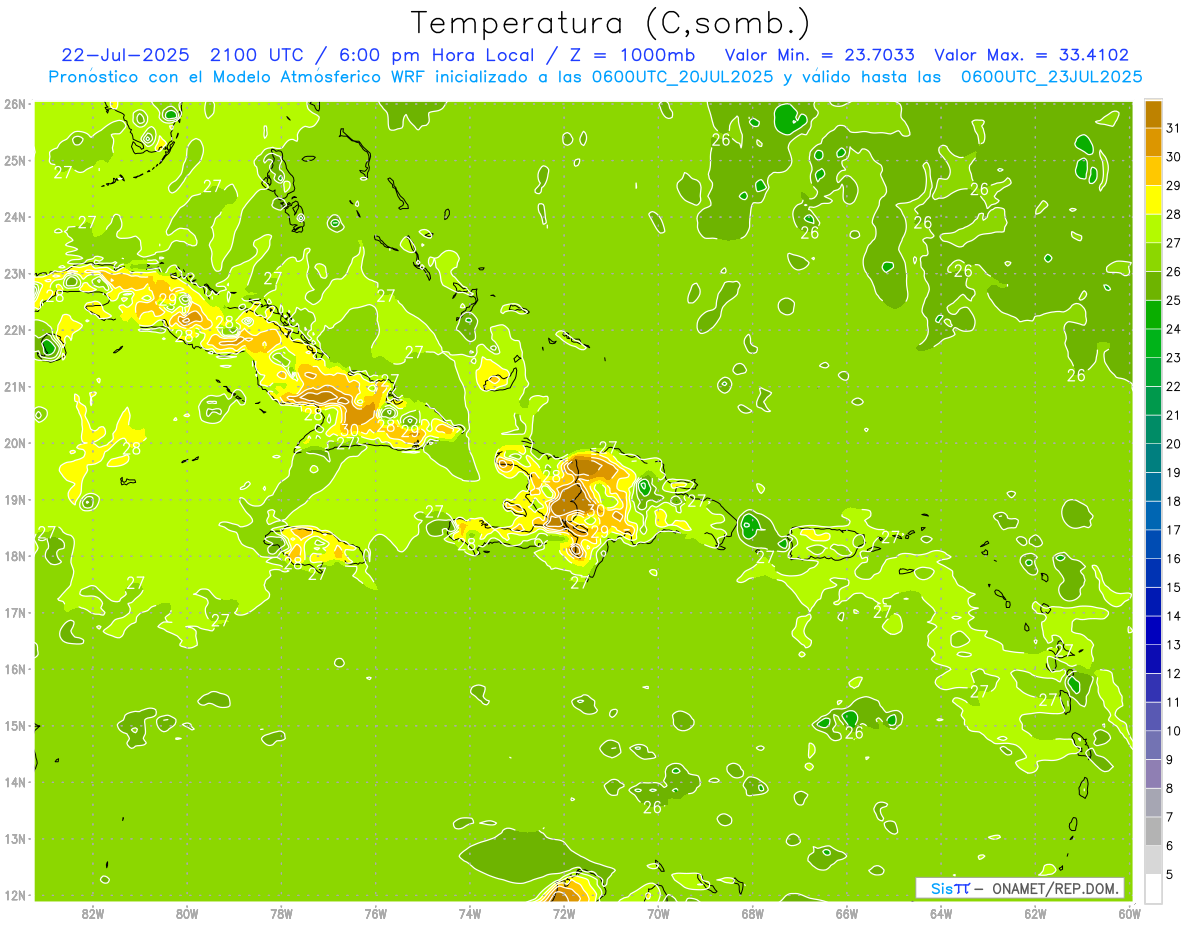Click the Valor Max. = 33.4102 readout
Viewport: 1200px width, 927px height.
(x=1032, y=55)
